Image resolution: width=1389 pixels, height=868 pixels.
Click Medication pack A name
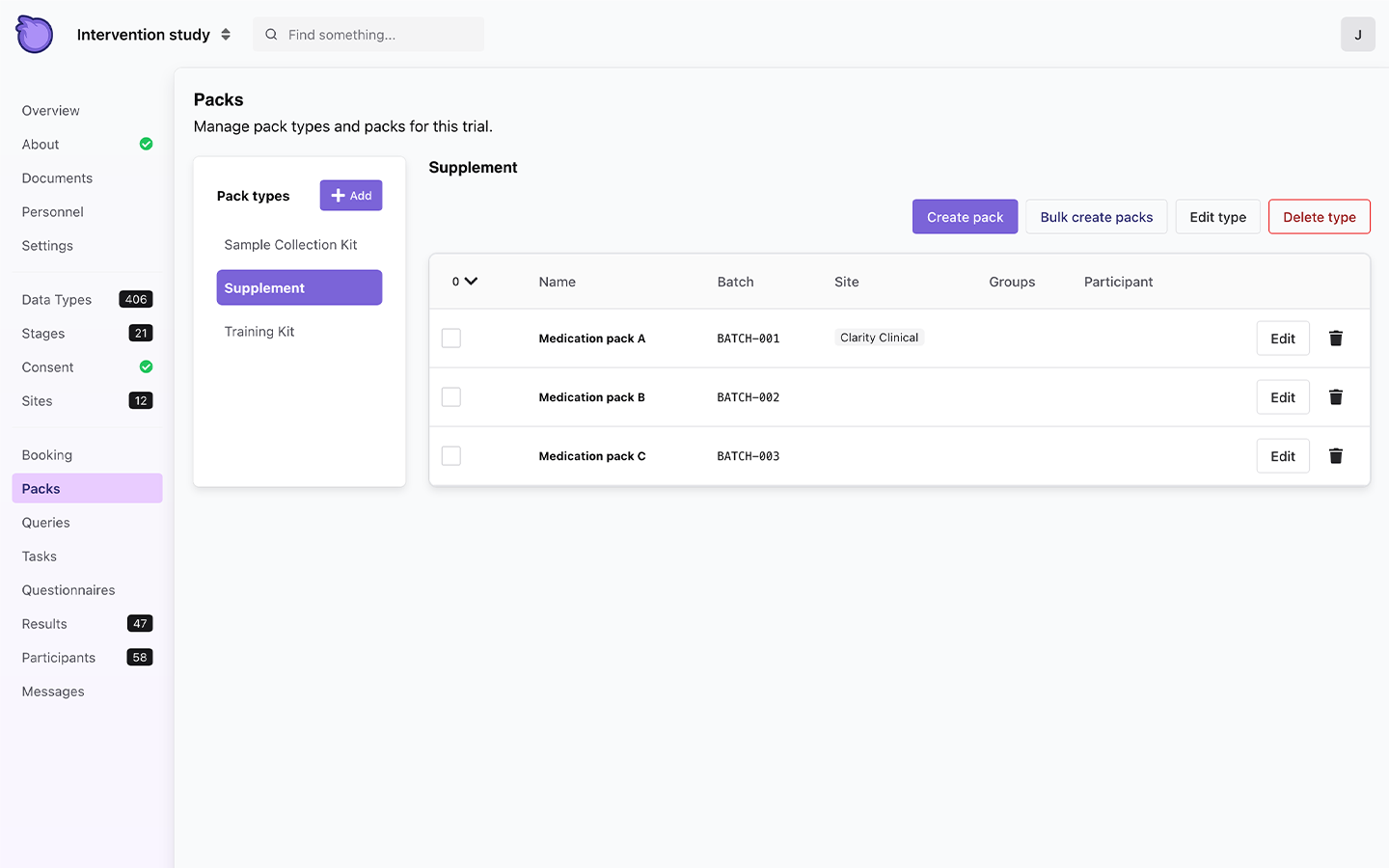point(591,339)
